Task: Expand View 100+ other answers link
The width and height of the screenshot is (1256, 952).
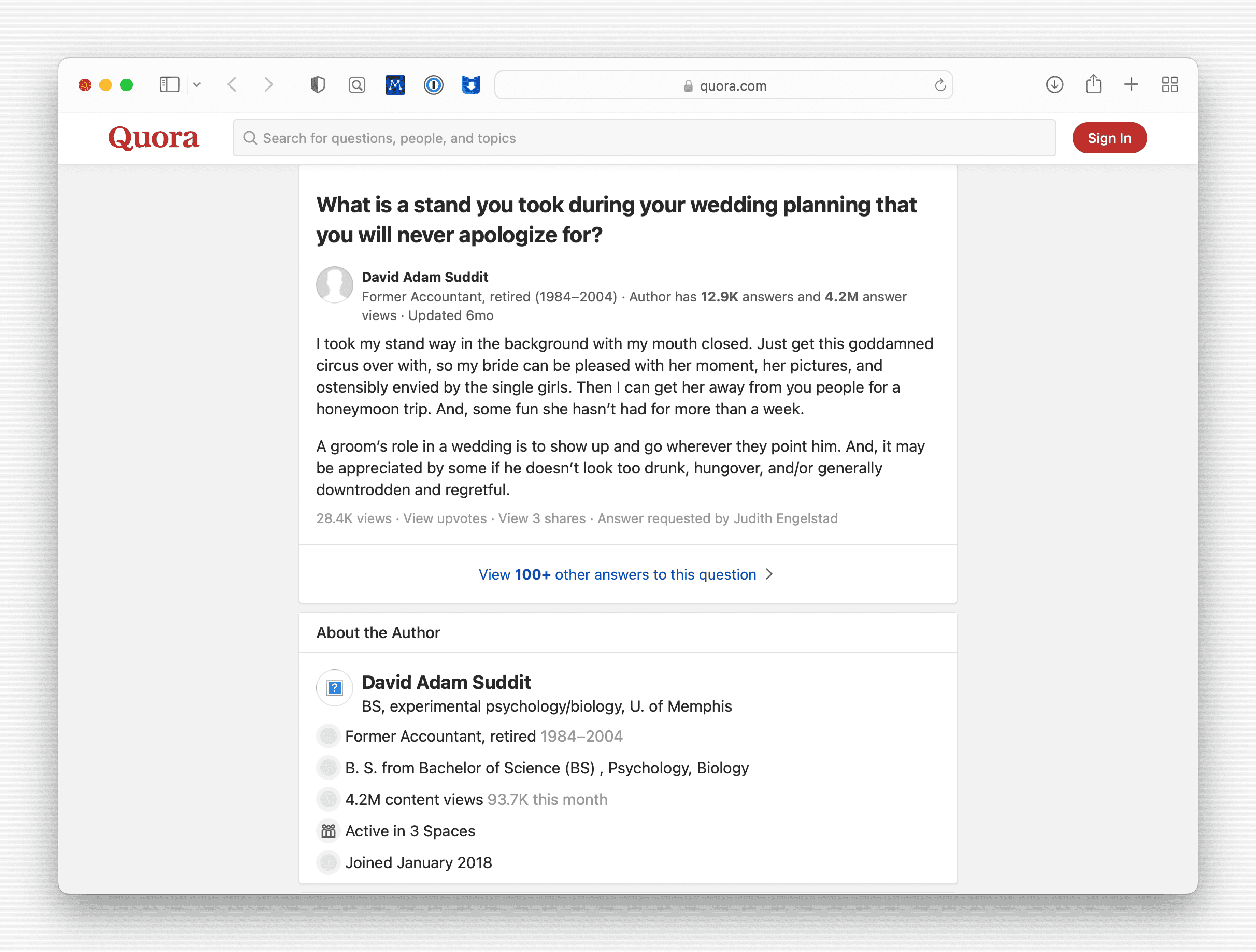Action: click(x=626, y=574)
